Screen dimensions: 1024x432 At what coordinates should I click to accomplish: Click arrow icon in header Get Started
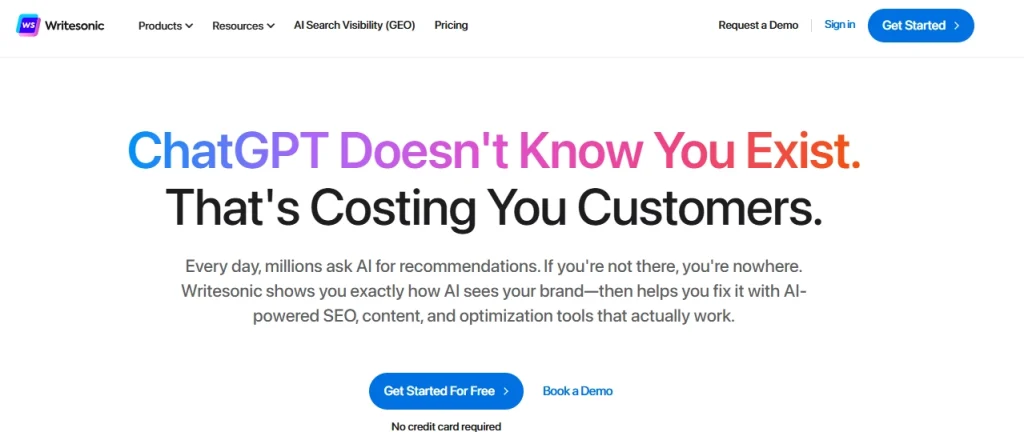957,25
